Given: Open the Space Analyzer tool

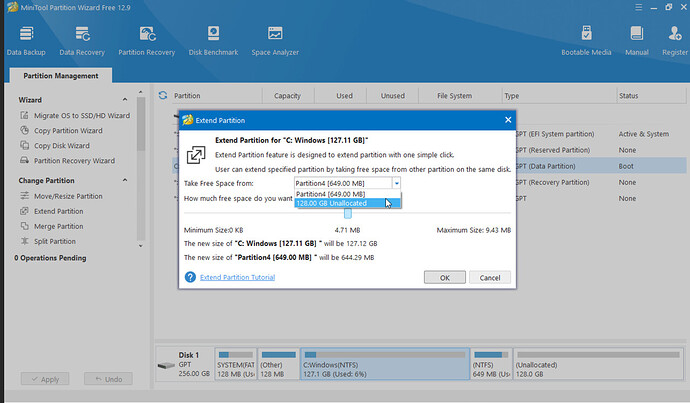Looking at the screenshot, I should (x=275, y=41).
